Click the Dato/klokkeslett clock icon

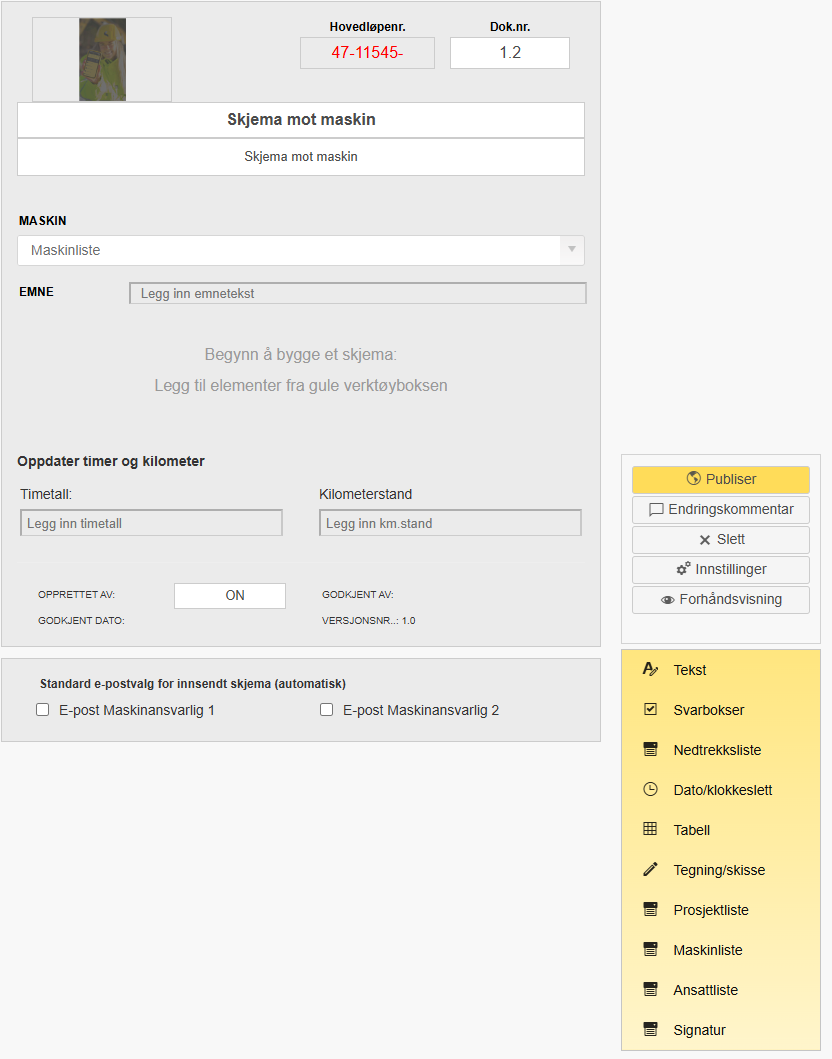(650, 790)
